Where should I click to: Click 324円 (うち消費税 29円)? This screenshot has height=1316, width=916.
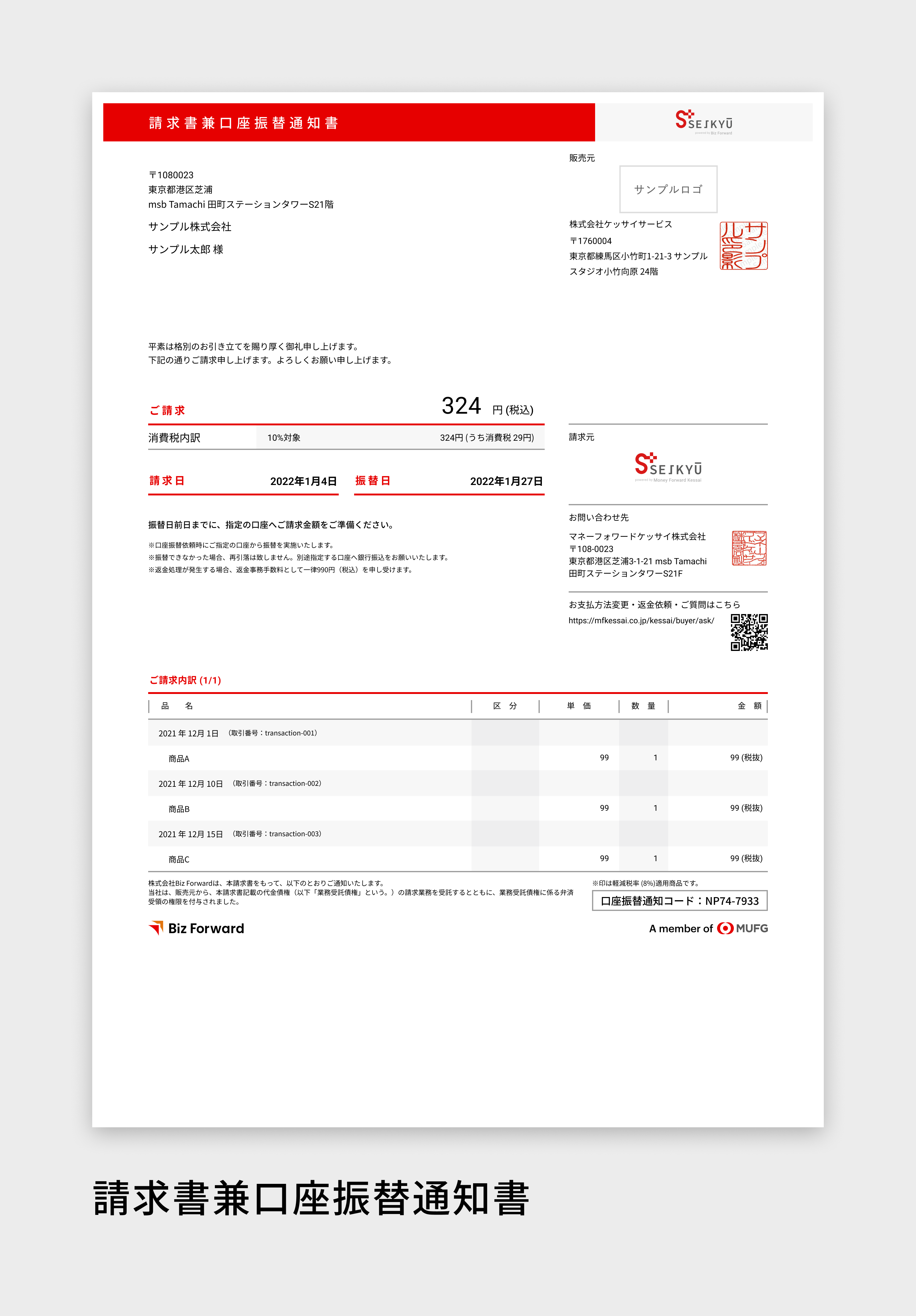(487, 437)
